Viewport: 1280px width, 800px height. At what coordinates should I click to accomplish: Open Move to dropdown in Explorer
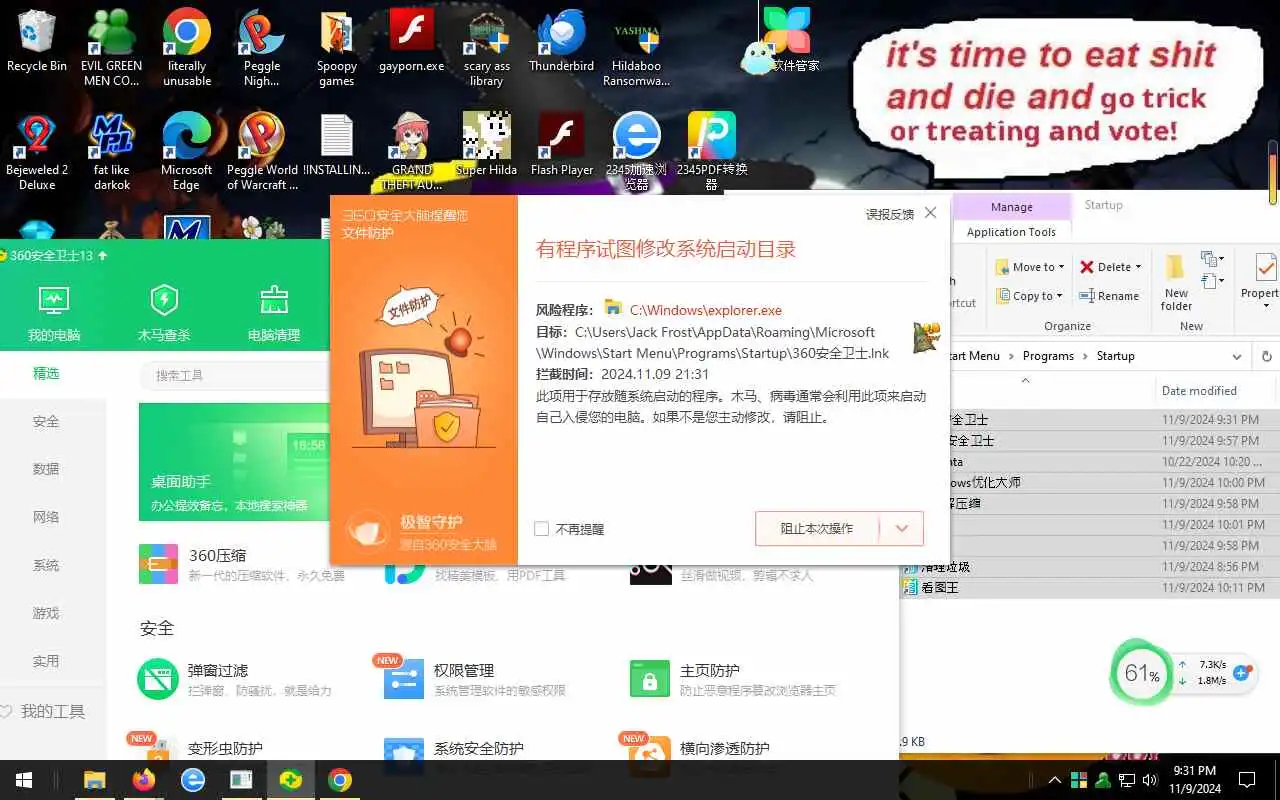click(1030, 267)
